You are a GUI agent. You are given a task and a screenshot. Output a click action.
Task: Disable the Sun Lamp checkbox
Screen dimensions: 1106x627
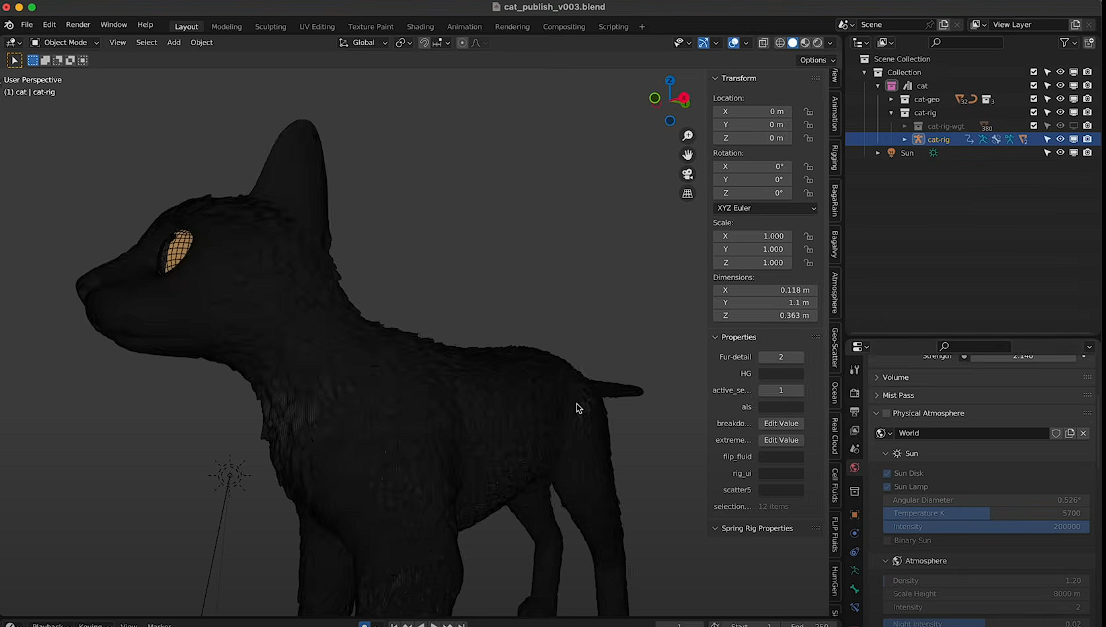click(x=887, y=487)
